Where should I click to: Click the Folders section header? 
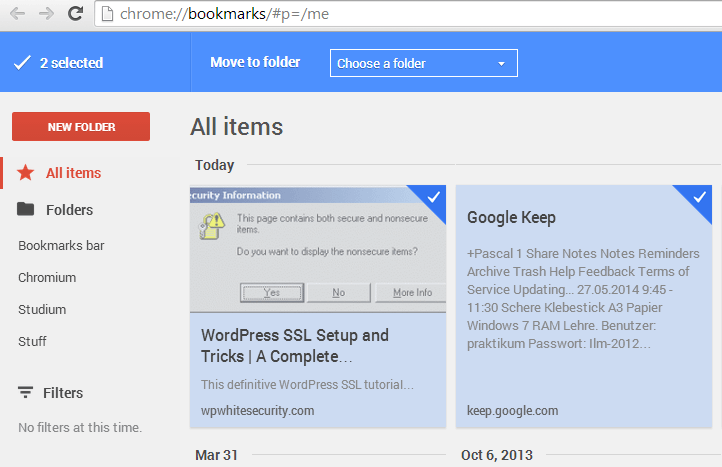[69, 210]
